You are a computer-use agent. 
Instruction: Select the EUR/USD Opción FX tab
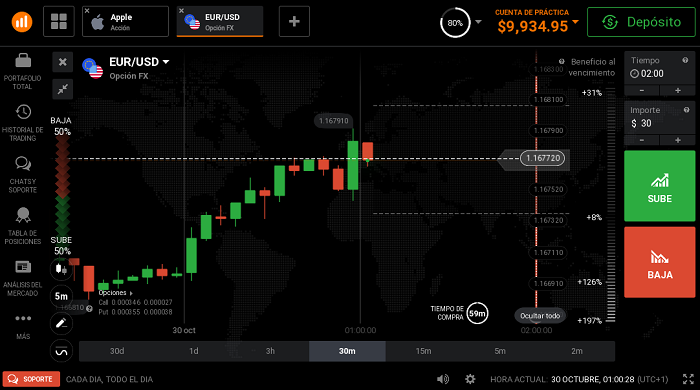click(220, 21)
